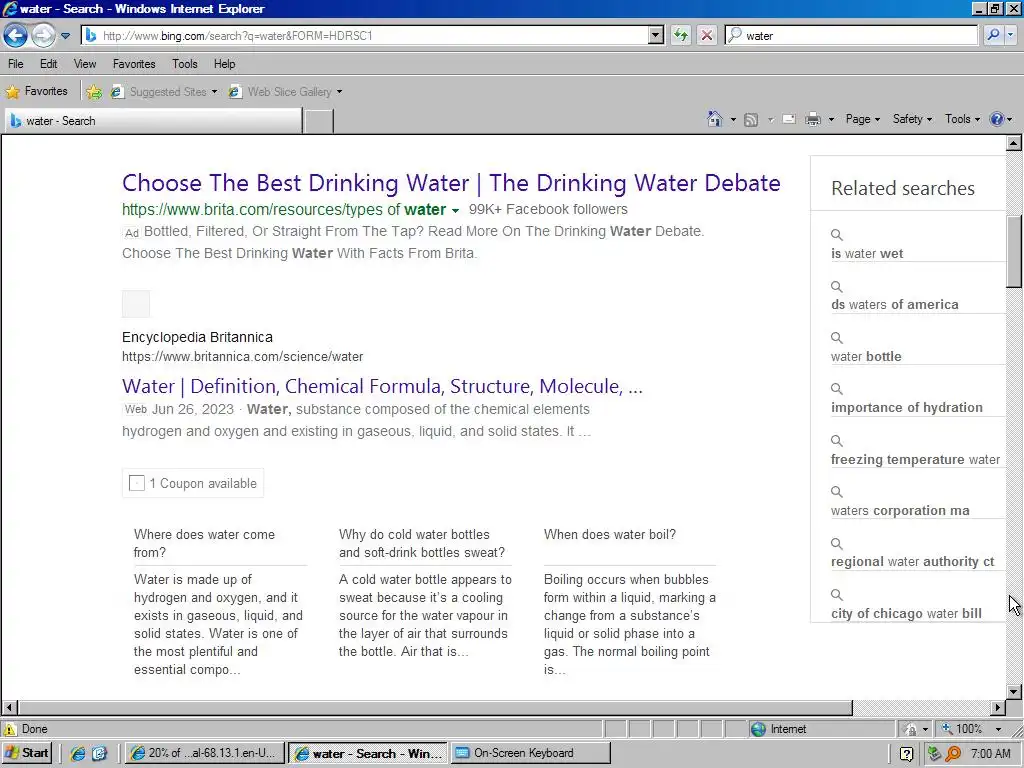The image size is (1024, 768).
Task: Open the recent pages dropdown arrow
Action: pyautogui.click(x=65, y=36)
